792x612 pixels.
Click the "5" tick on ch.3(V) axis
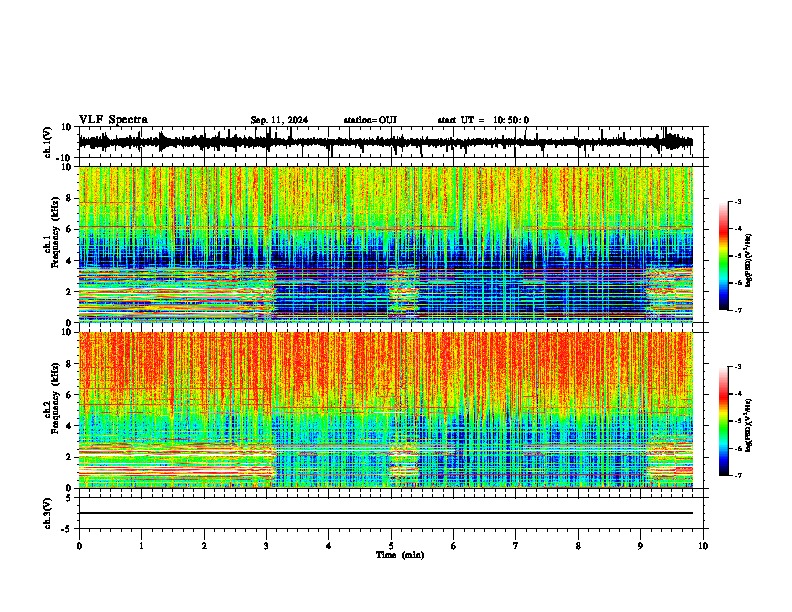pos(69,498)
